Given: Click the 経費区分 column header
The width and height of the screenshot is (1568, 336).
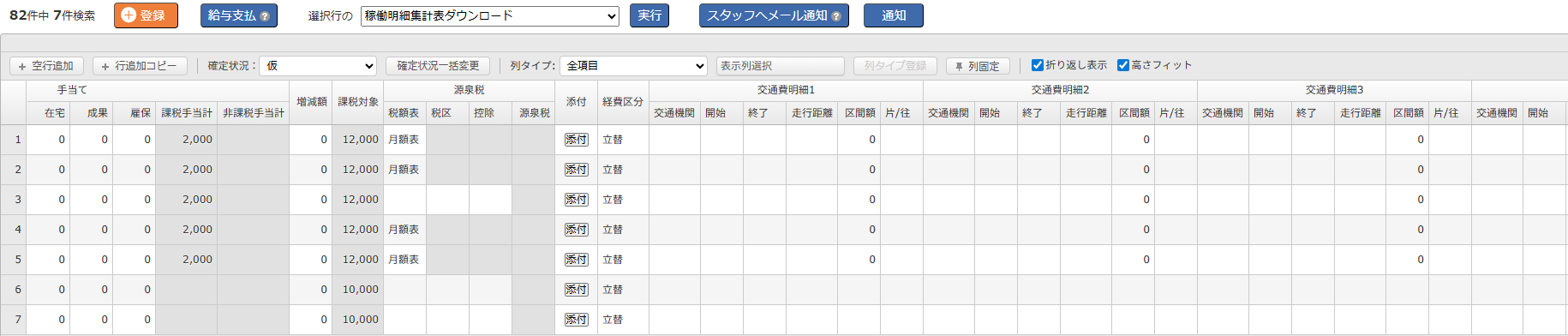Looking at the screenshot, I should point(623,102).
